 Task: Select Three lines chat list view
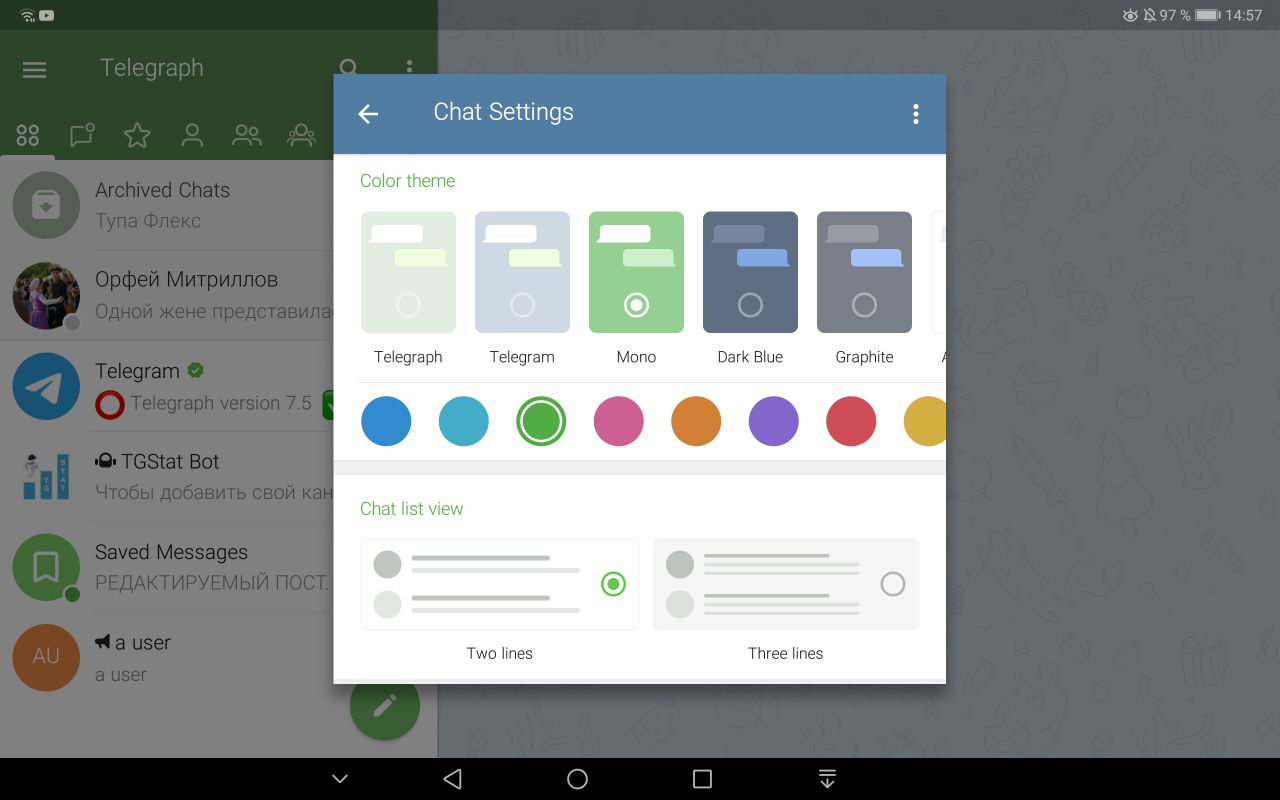pyautogui.click(x=786, y=584)
